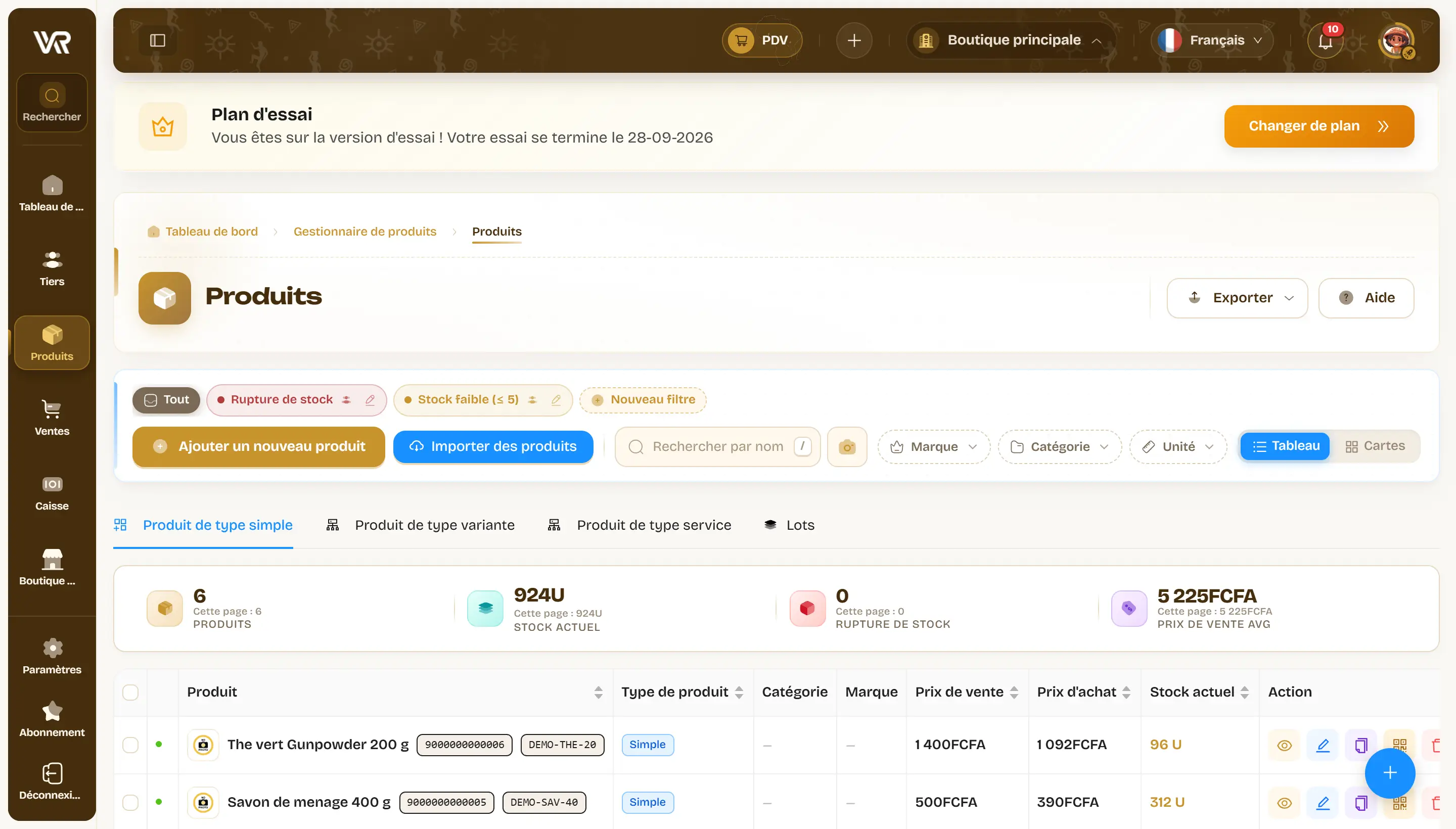The height and width of the screenshot is (829, 1456).
Task: Click the camera scan icon beside search field
Action: [847, 447]
